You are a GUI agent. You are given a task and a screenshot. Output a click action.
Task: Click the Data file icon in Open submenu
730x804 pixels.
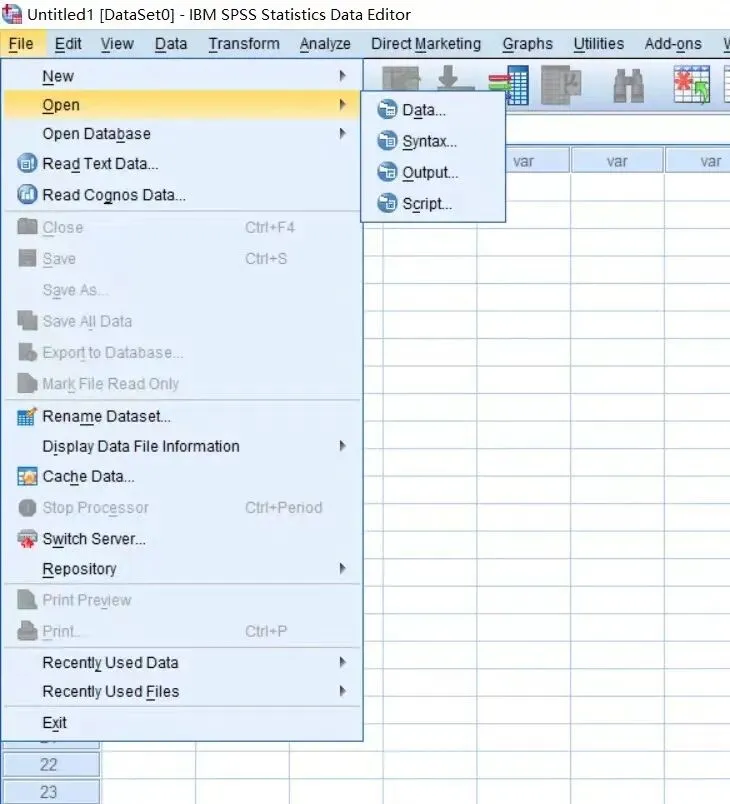(387, 110)
